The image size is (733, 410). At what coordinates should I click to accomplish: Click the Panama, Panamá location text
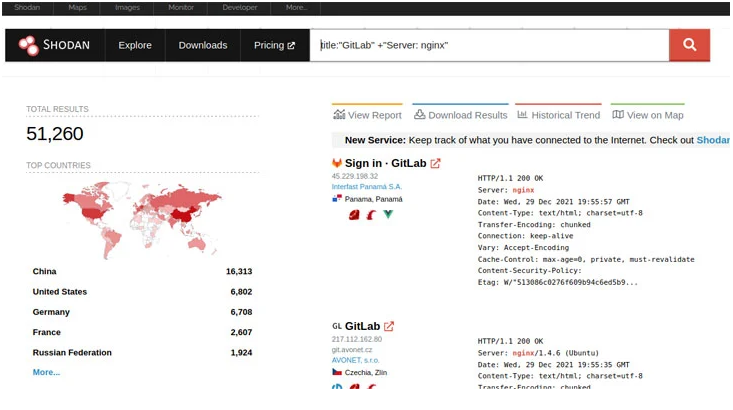[x=374, y=199]
